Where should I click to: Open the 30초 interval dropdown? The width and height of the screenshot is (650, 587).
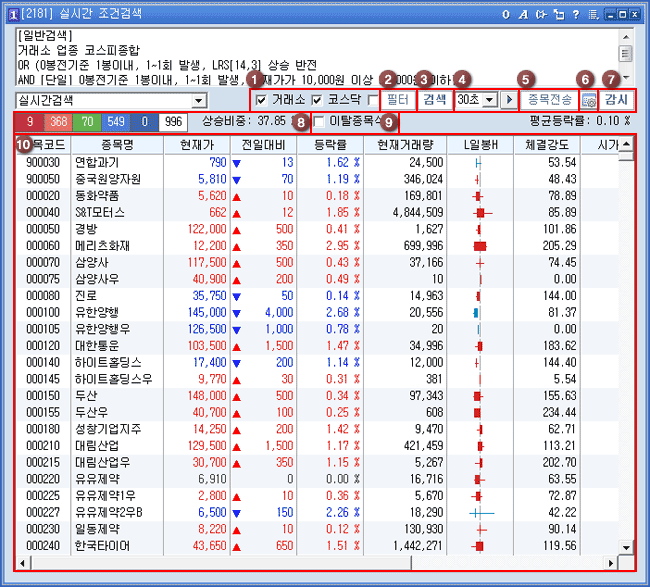coord(489,100)
